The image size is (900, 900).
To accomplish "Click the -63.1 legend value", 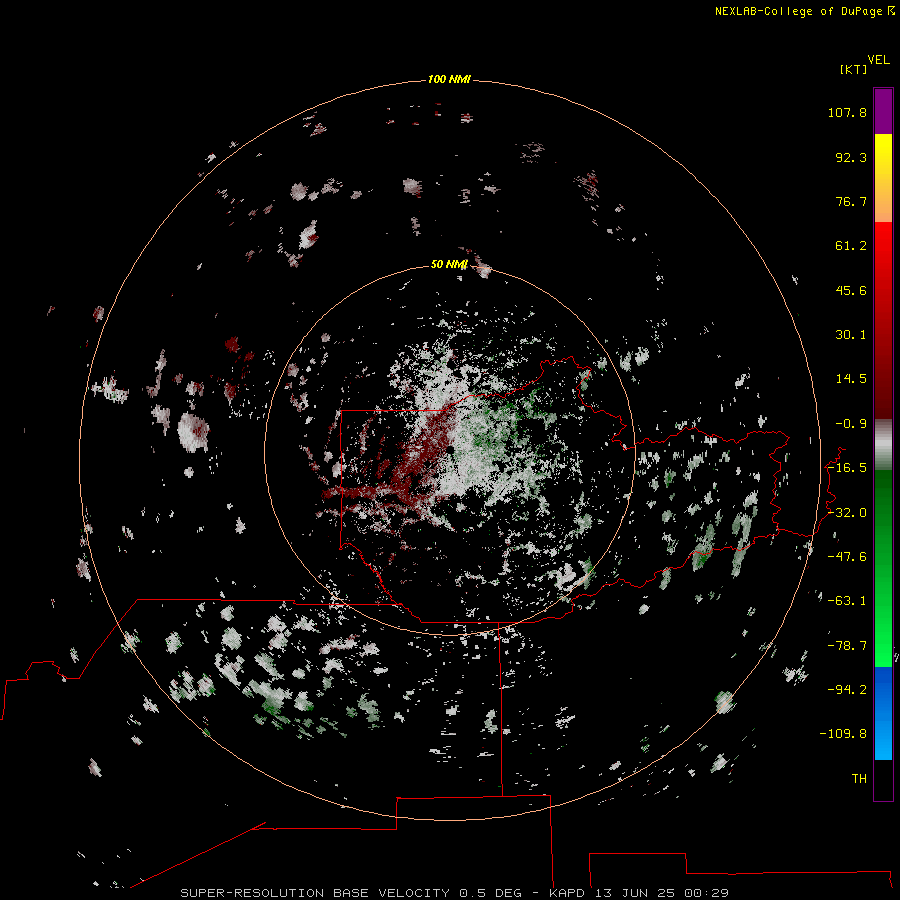I will 847,601.
